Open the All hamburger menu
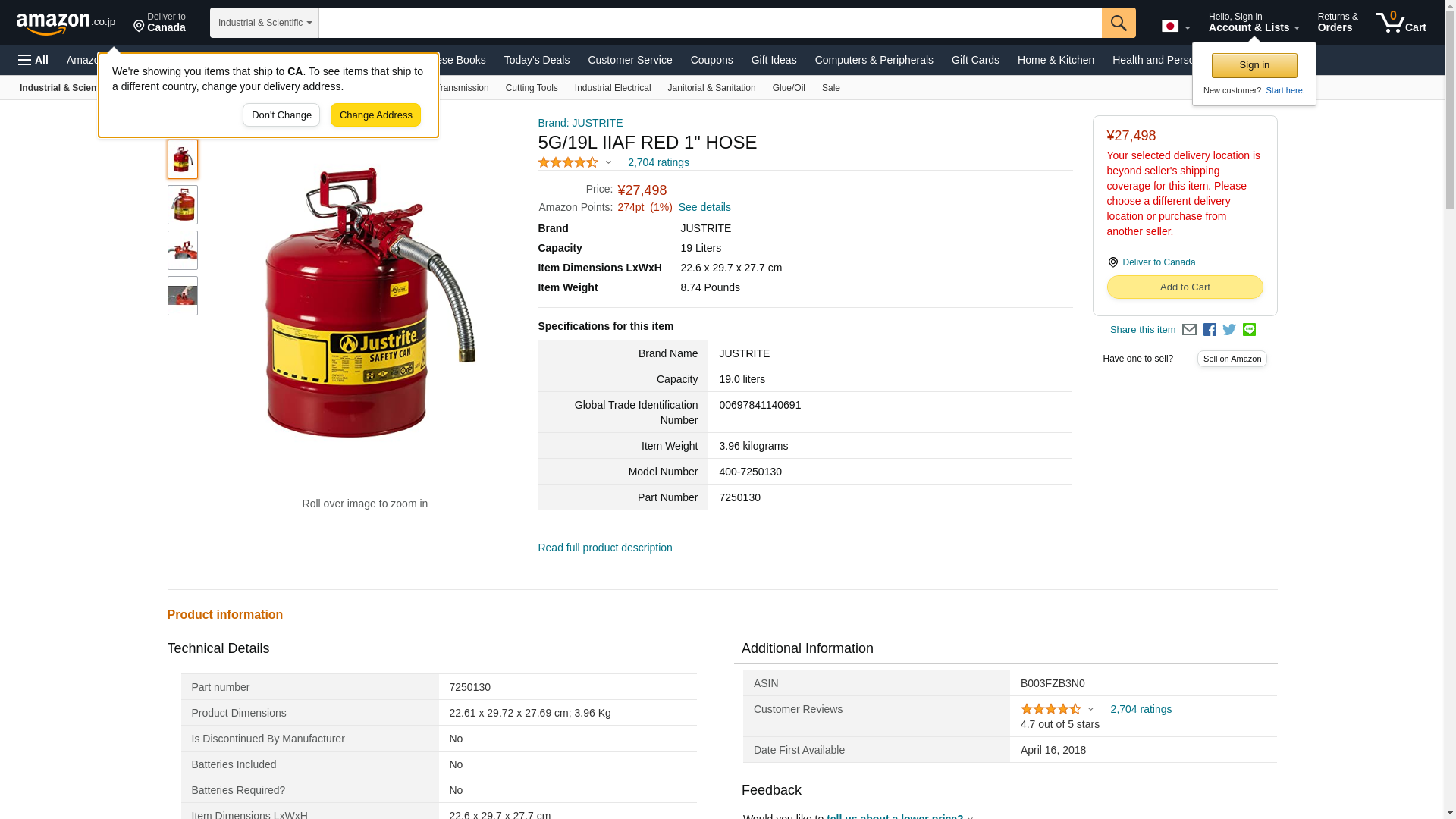The image size is (1456, 819). 33,60
